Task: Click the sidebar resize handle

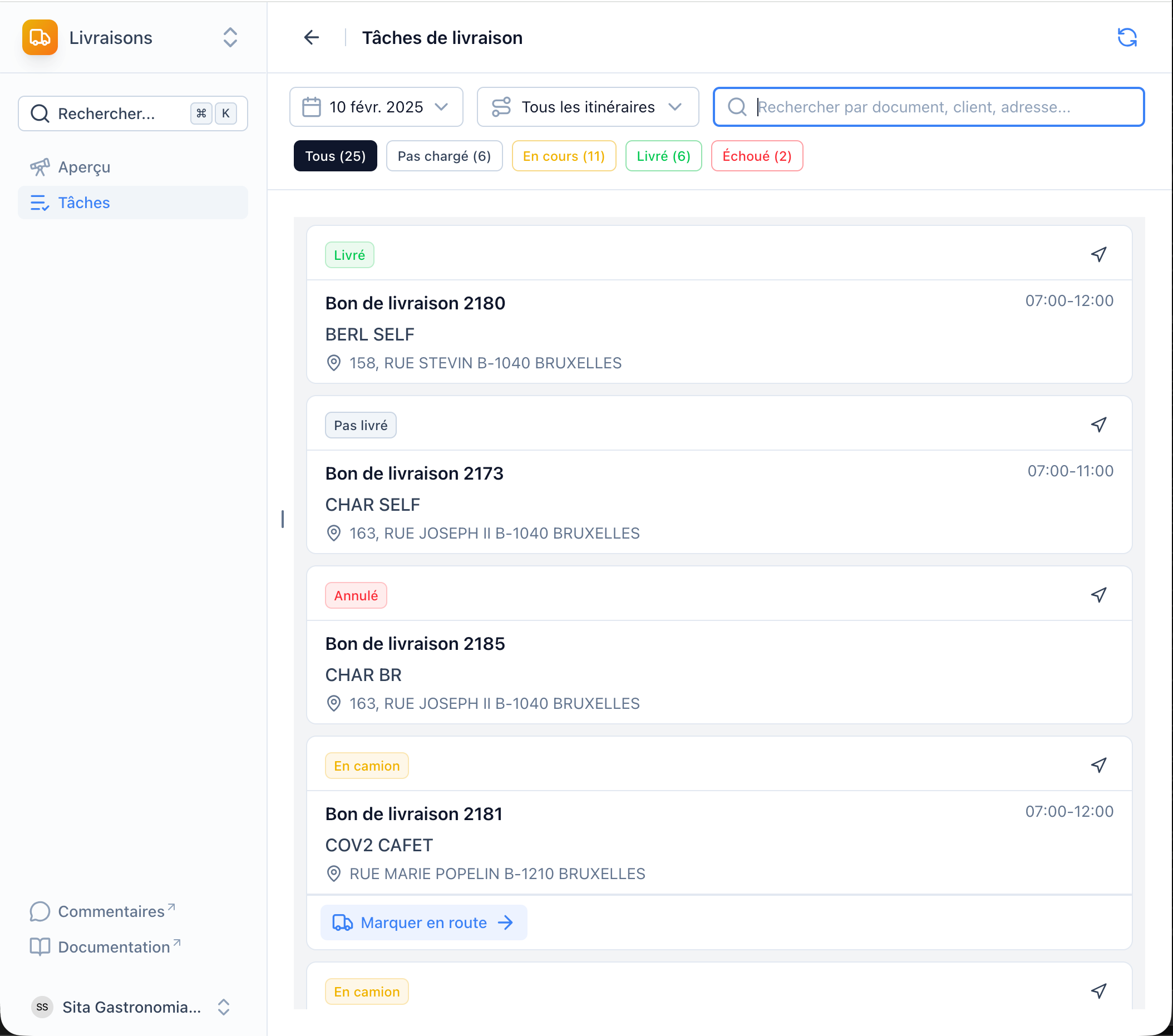Action: [282, 519]
